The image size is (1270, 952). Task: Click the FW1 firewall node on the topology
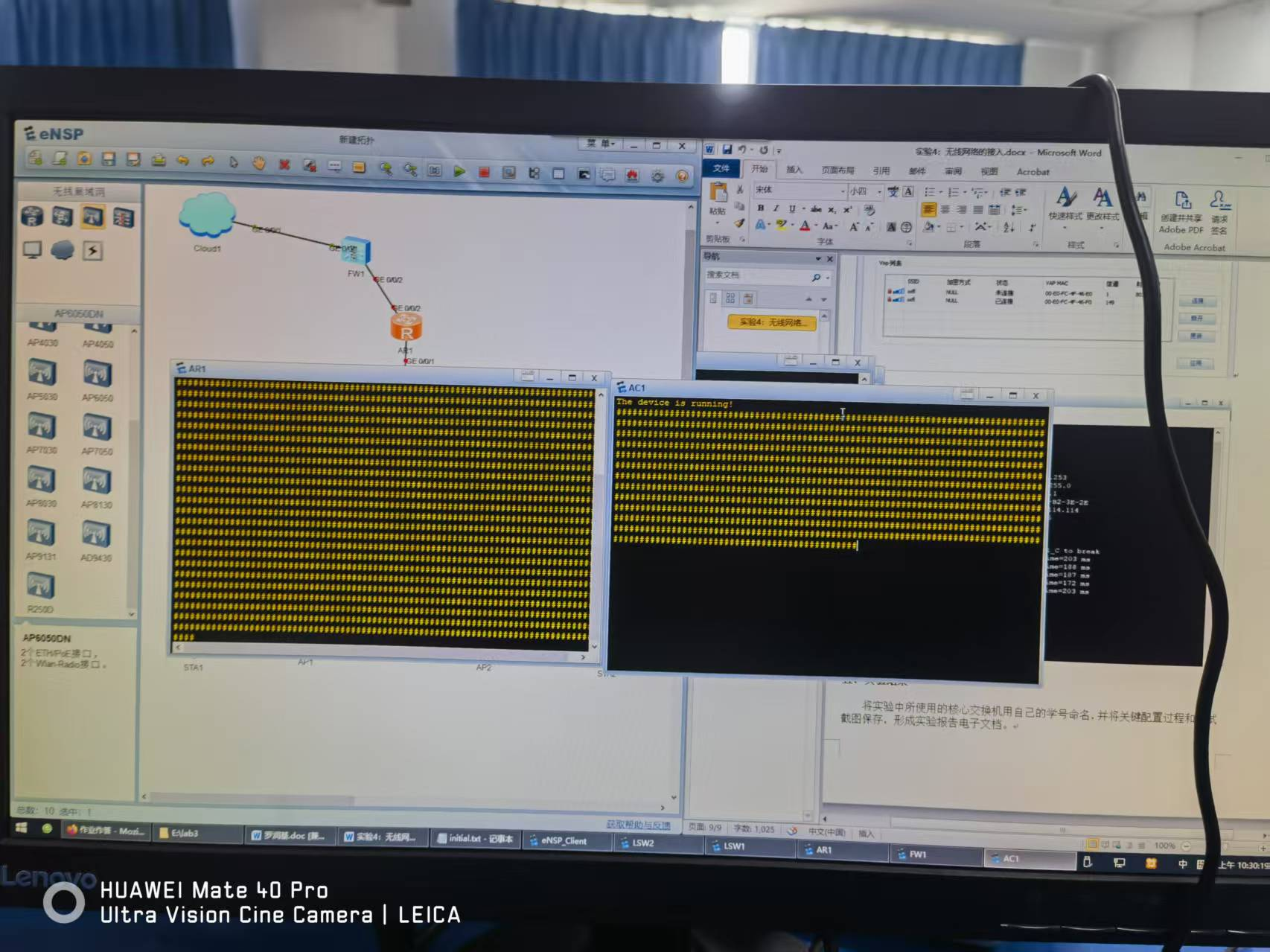pyautogui.click(x=356, y=252)
